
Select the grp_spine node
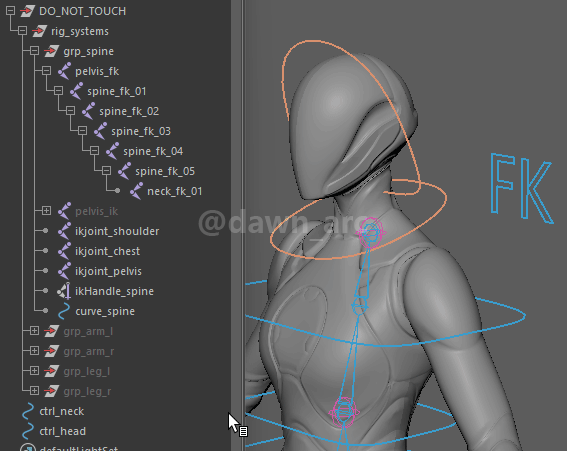[x=89, y=51]
